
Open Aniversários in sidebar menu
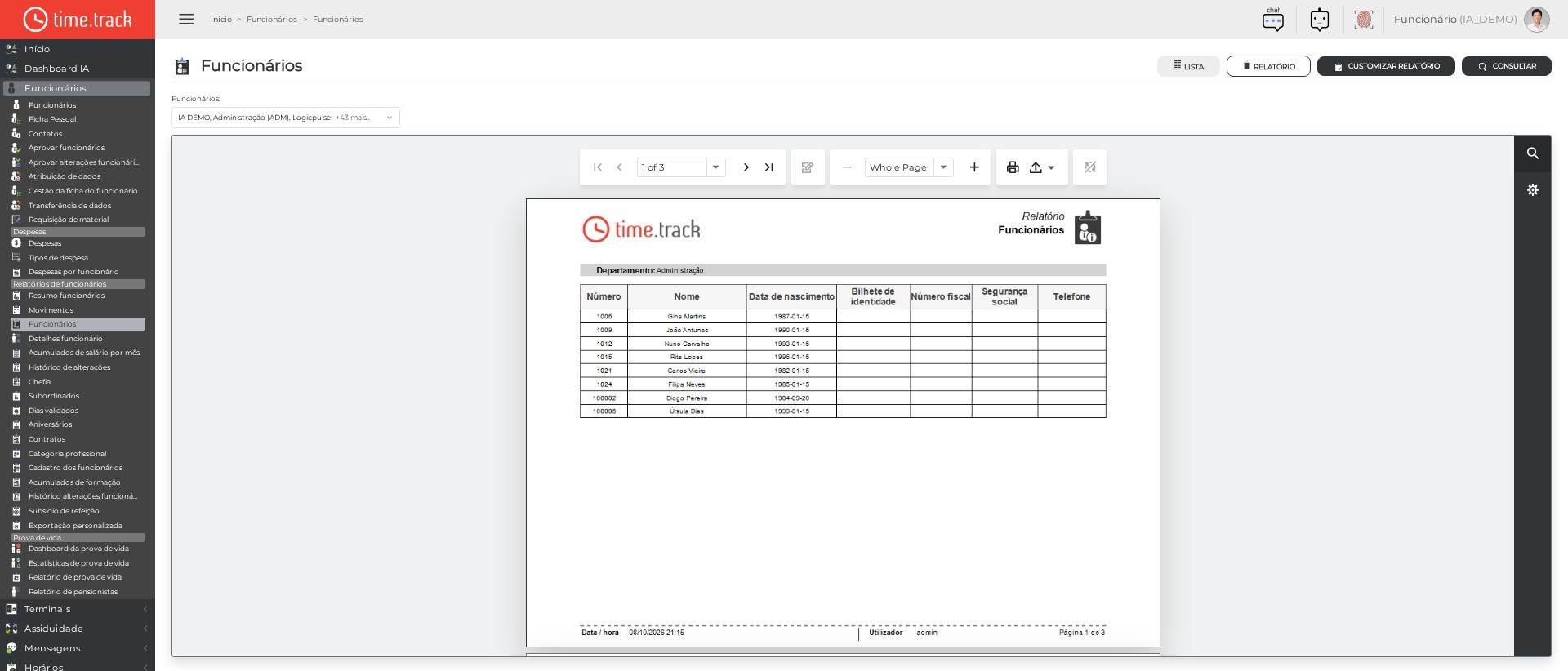coord(50,424)
